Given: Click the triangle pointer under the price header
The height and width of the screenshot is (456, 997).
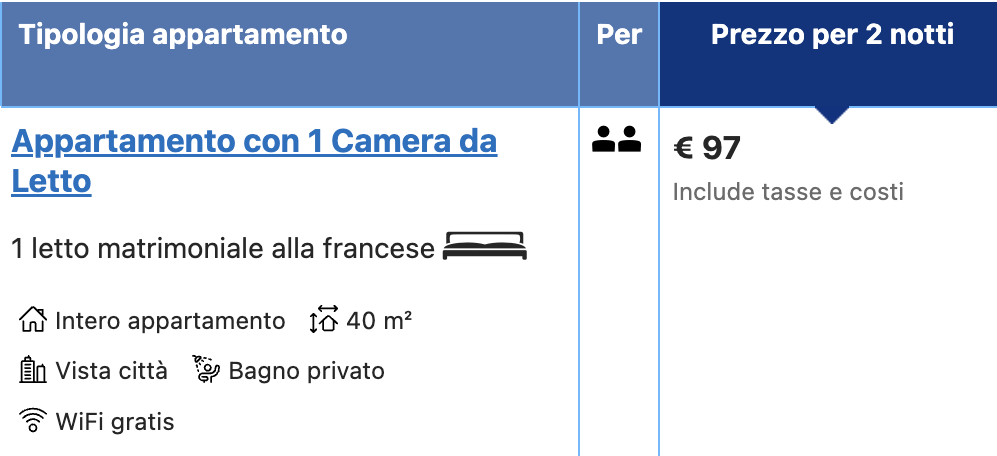Looking at the screenshot, I should 831,114.
